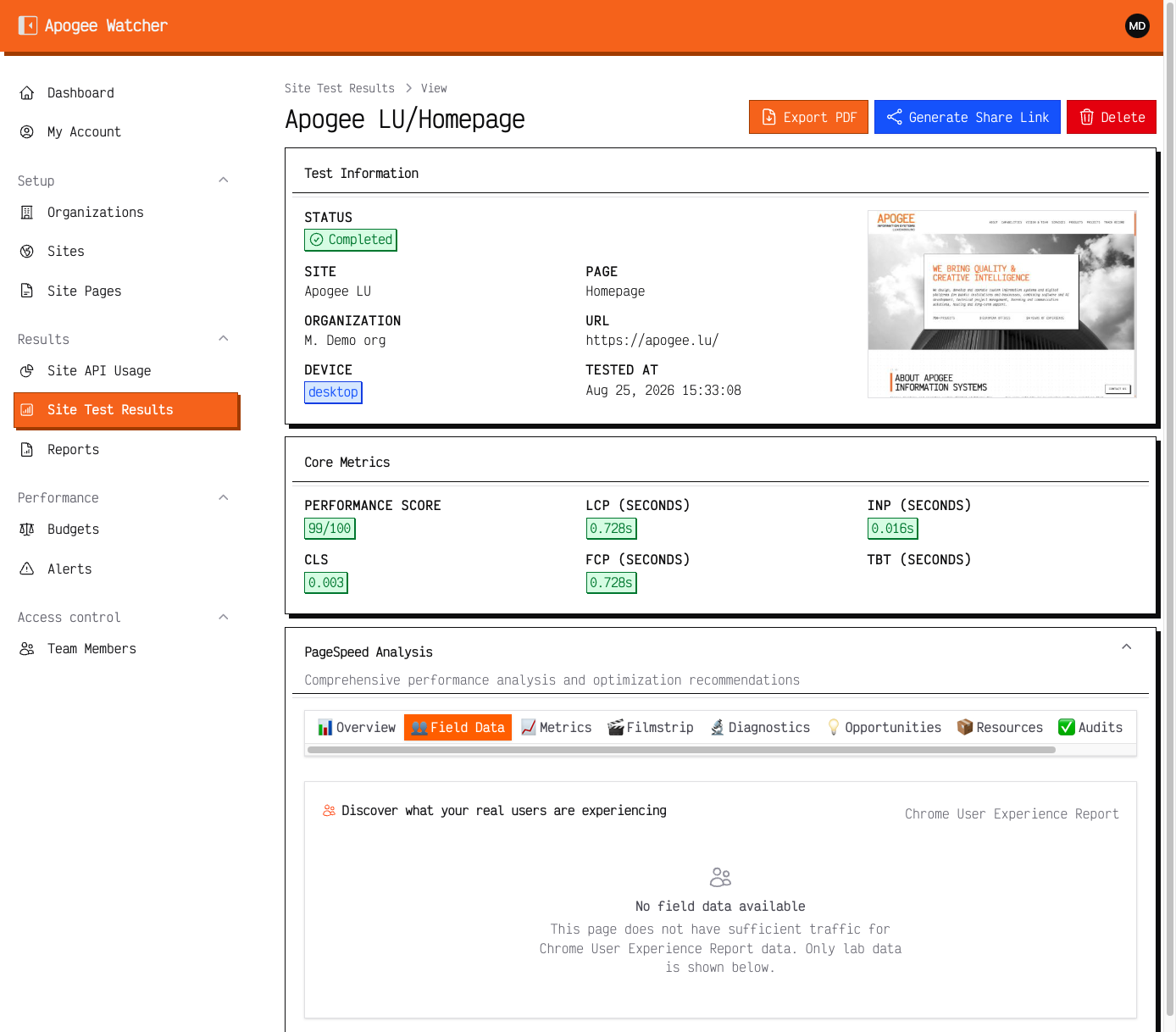Click the My Account person icon
Image resolution: width=1176 pixels, height=1032 pixels.
pos(27,131)
